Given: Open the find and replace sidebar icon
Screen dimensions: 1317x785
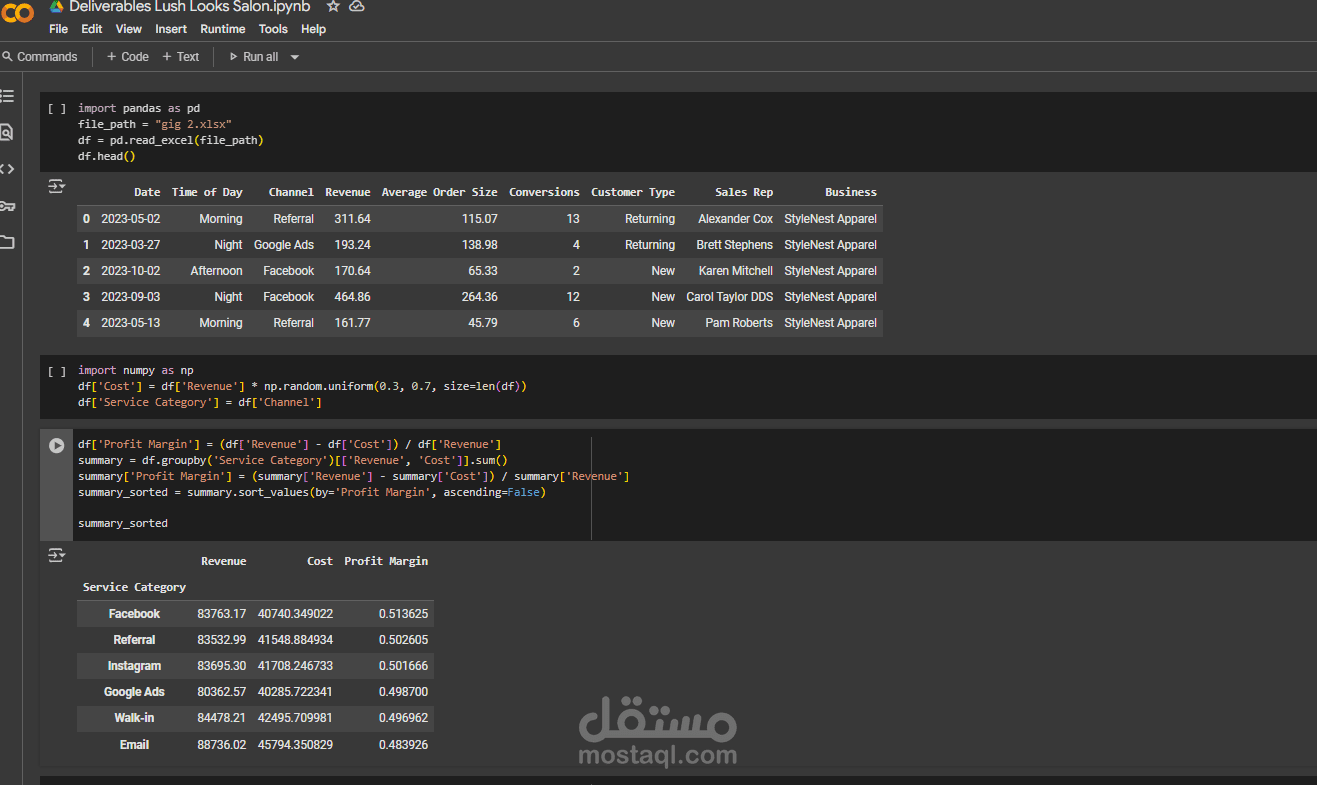Looking at the screenshot, I should (x=7, y=132).
